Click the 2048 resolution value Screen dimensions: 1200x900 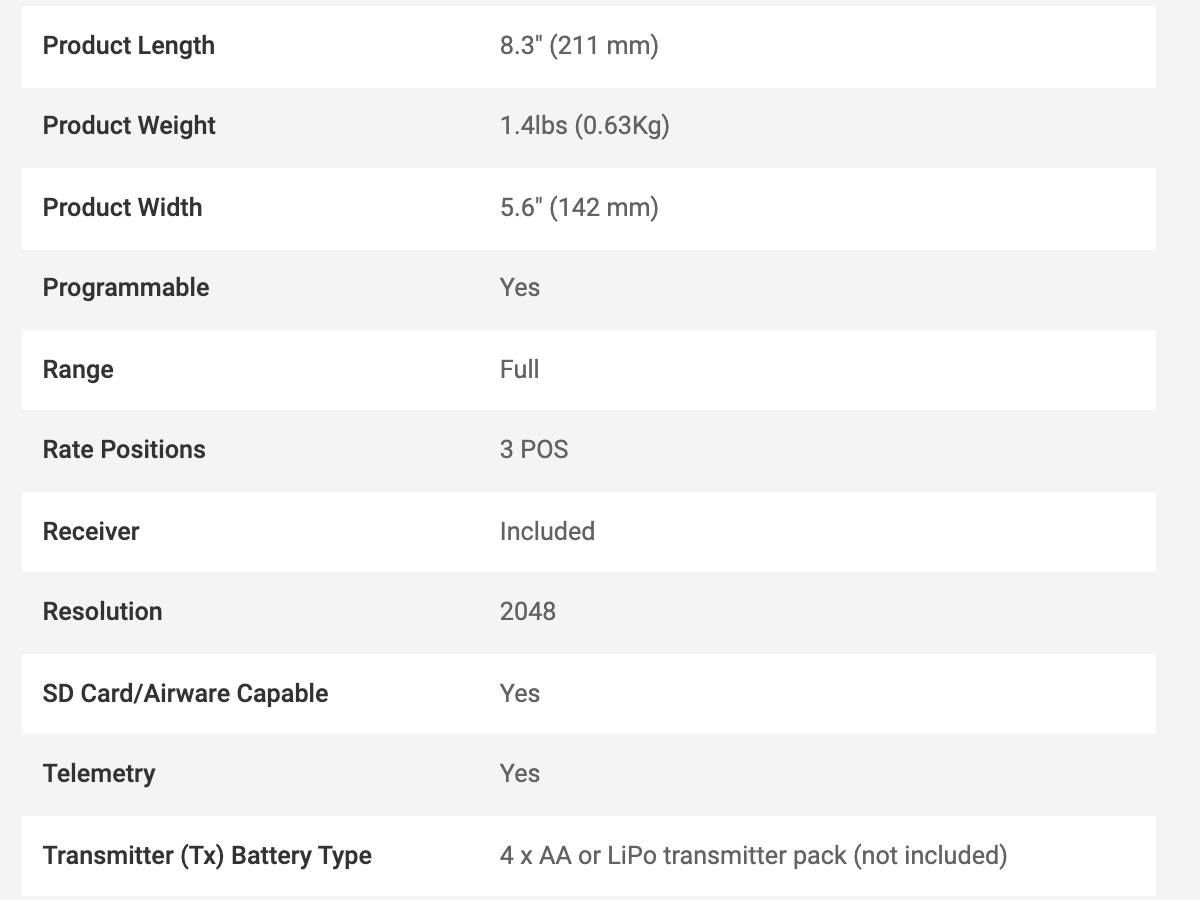527,612
